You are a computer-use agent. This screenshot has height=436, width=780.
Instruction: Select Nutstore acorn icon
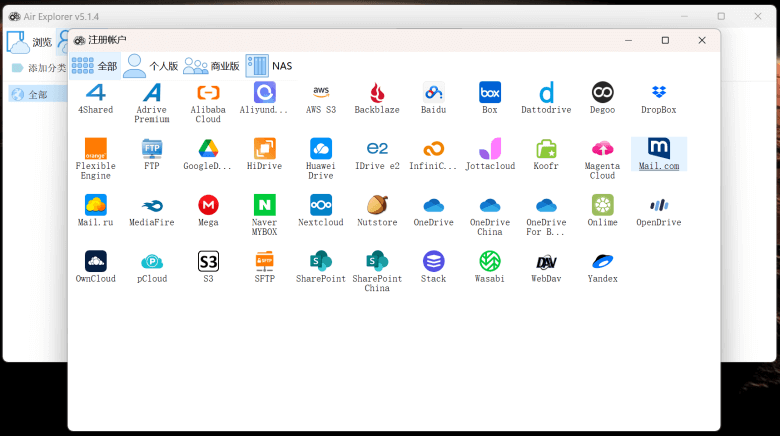point(377,205)
